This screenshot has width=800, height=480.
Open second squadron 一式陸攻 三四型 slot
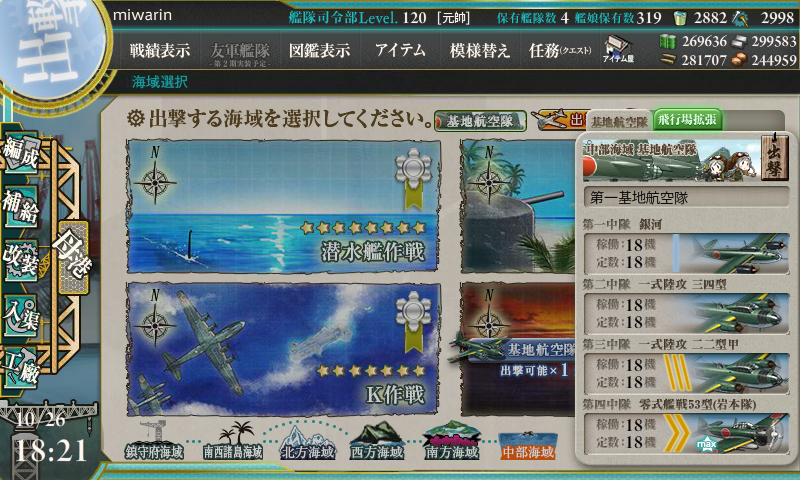coord(686,314)
